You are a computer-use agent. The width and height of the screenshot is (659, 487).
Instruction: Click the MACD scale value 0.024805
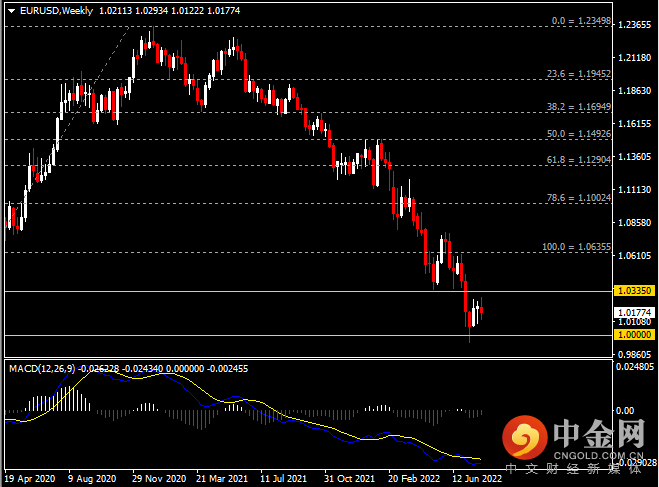[x=635, y=367]
